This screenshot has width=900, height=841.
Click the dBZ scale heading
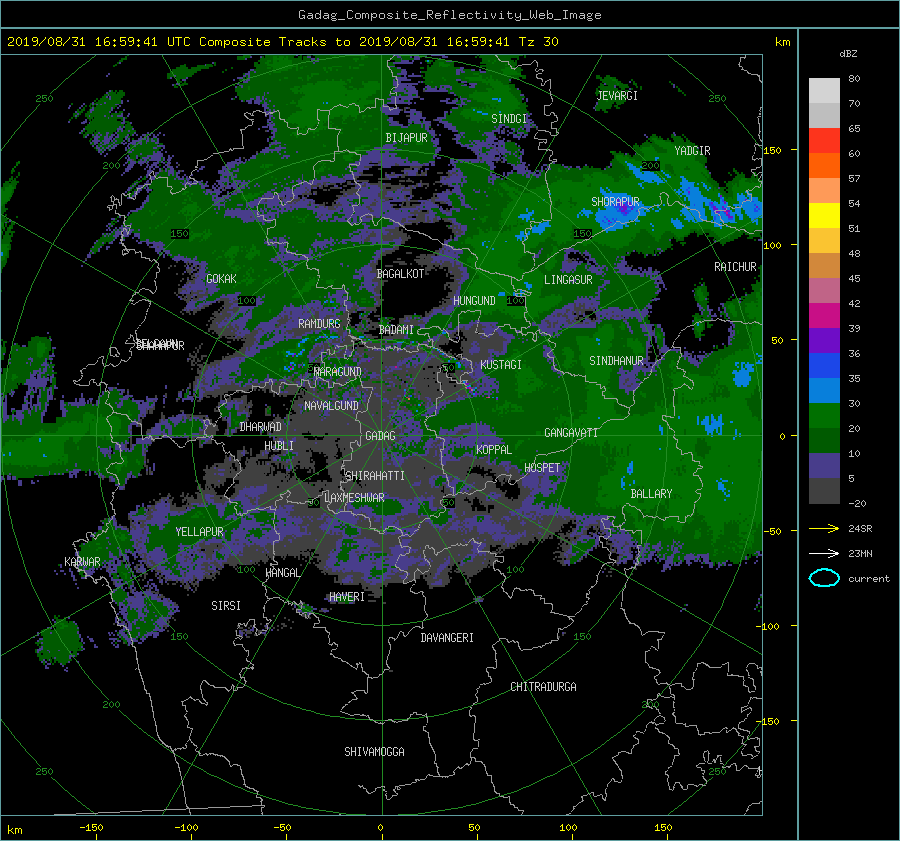pyautogui.click(x=848, y=54)
